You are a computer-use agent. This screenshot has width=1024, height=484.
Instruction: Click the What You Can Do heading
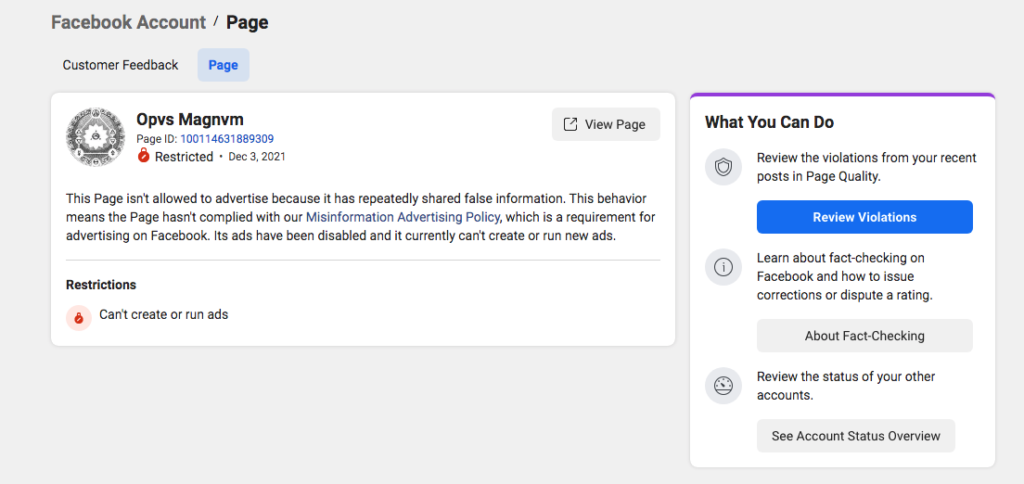pyautogui.click(x=769, y=122)
